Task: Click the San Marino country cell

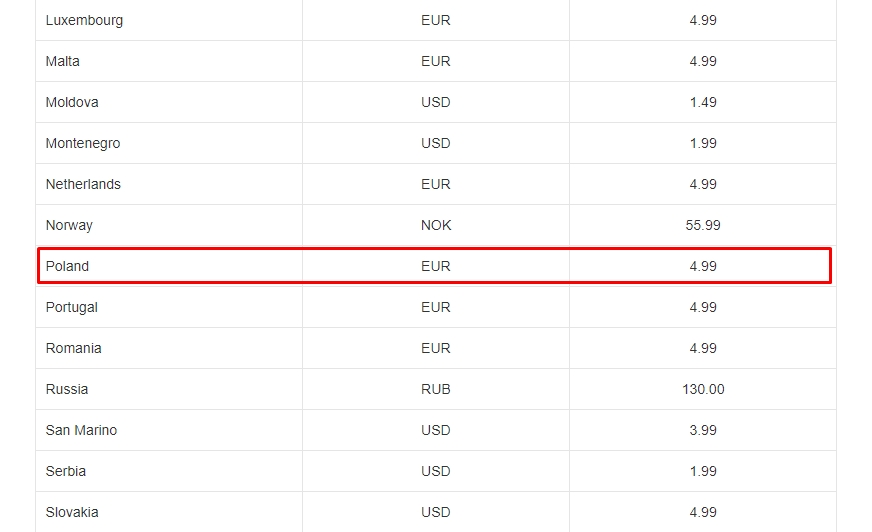Action: 81,430
